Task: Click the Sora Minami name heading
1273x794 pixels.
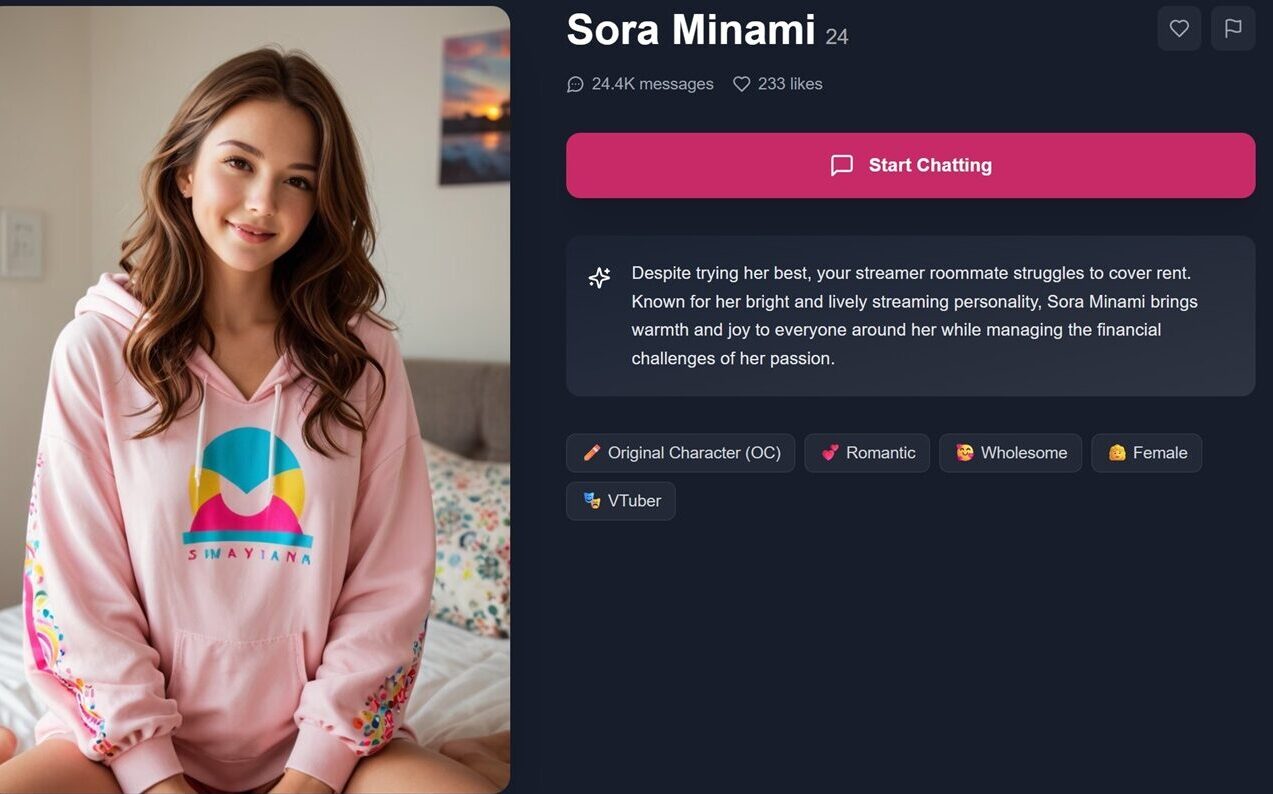Action: [691, 31]
